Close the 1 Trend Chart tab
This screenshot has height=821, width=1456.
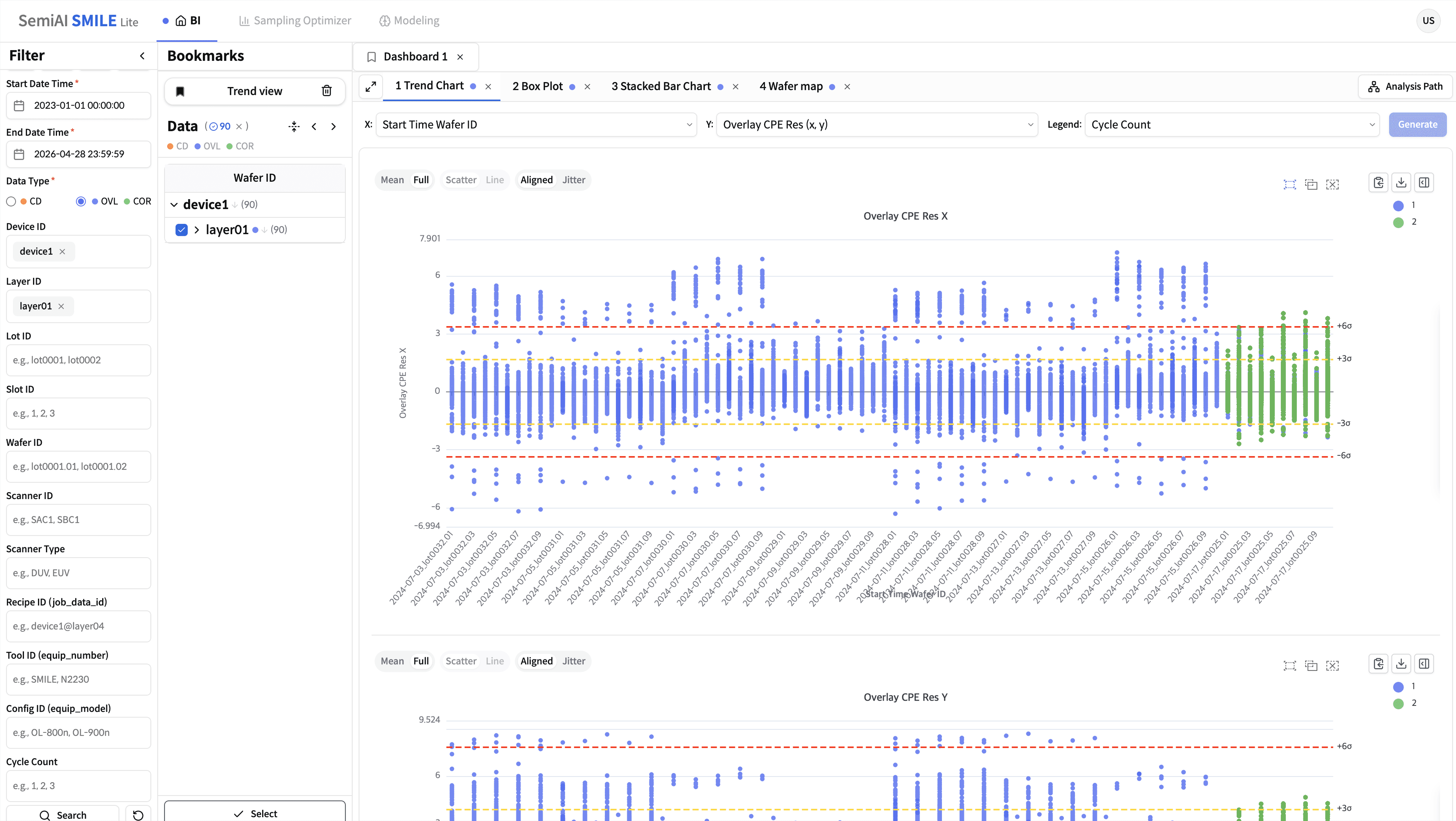488,87
